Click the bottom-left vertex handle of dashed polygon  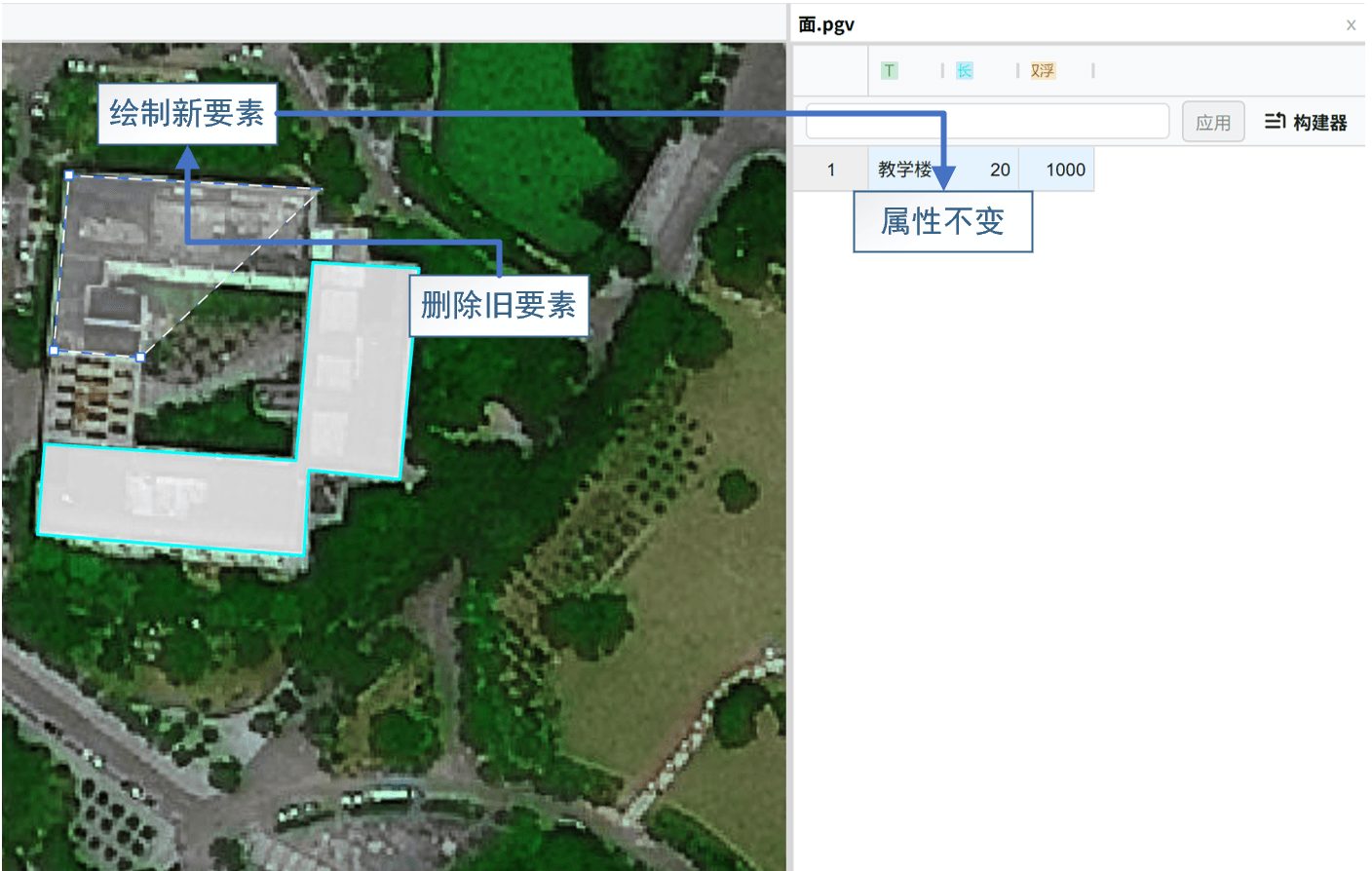55,351
